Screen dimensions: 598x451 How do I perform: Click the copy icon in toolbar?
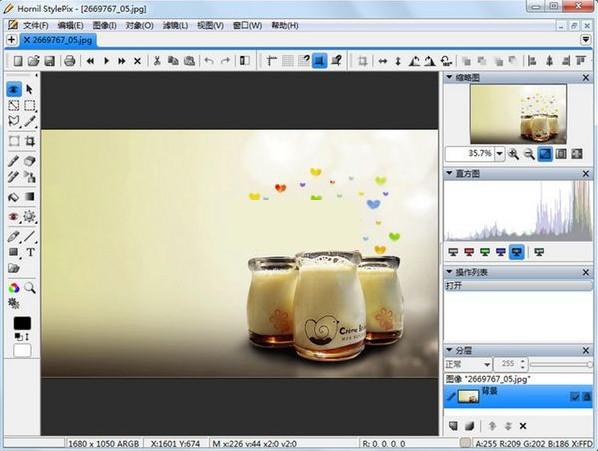(173, 61)
